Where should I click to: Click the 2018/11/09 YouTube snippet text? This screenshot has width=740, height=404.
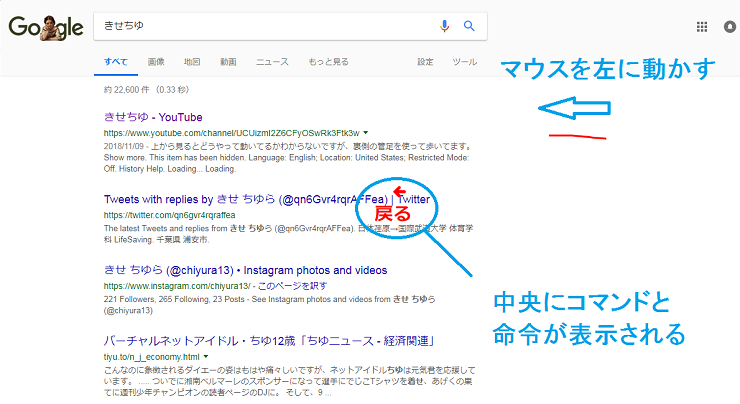(x=287, y=158)
